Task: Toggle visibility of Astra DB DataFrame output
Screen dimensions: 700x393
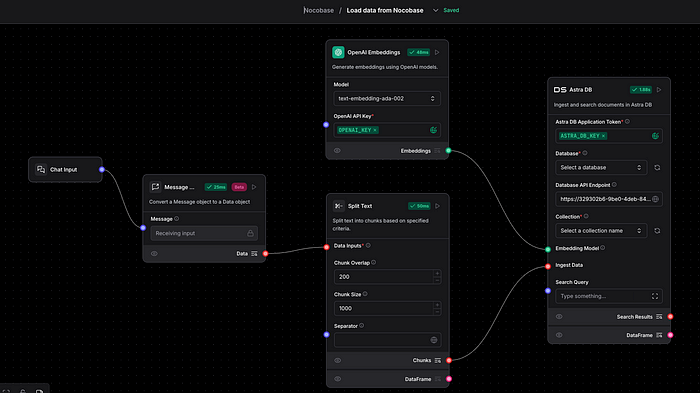Action: coord(559,335)
